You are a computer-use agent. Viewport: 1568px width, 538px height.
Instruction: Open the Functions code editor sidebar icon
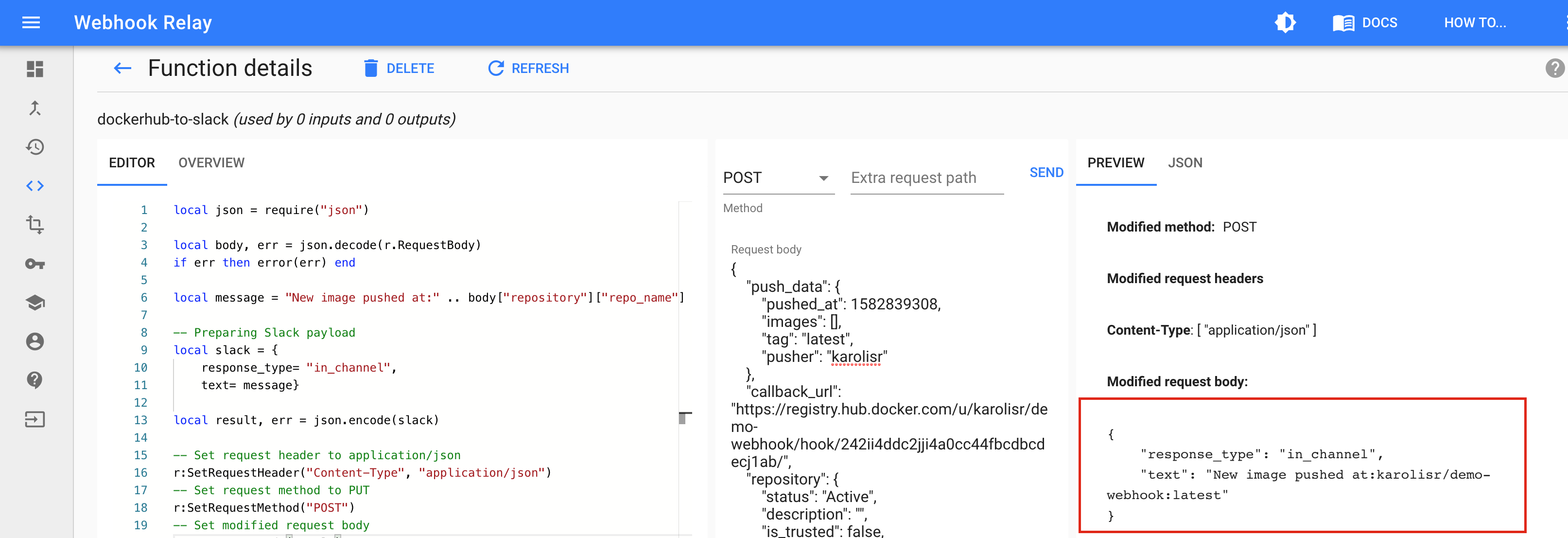click(x=35, y=186)
